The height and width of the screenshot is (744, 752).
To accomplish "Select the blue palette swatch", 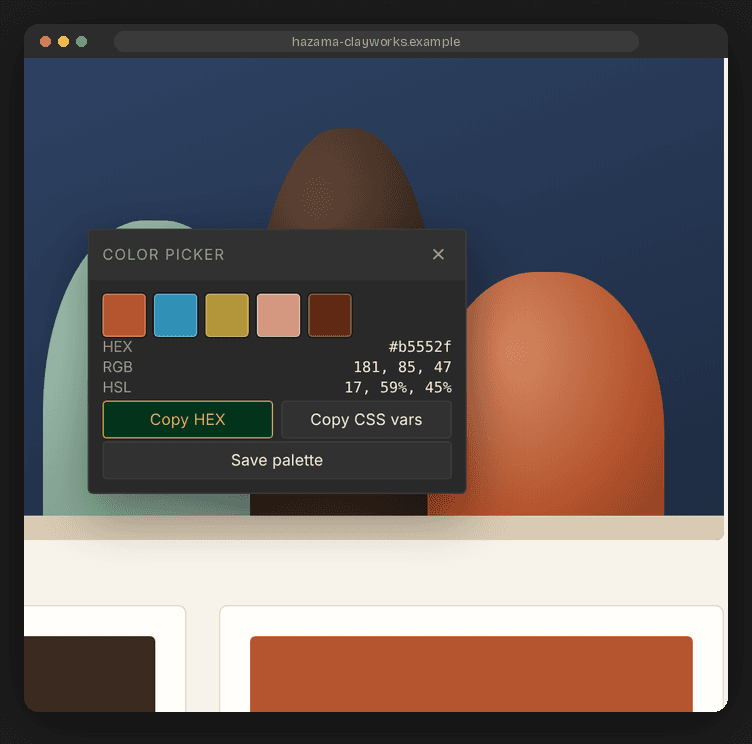I will (176, 315).
